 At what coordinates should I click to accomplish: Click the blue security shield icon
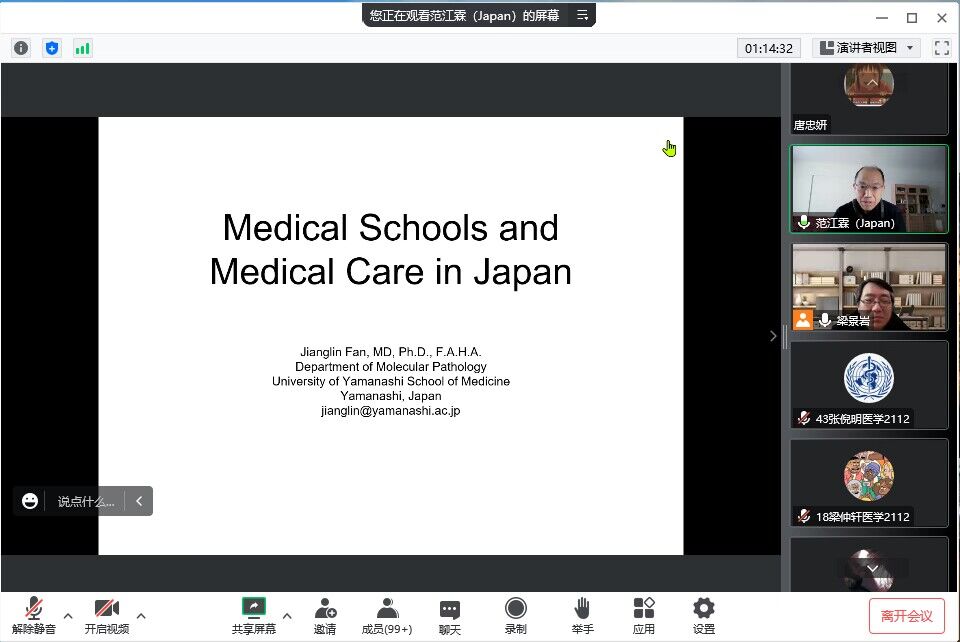coord(52,48)
